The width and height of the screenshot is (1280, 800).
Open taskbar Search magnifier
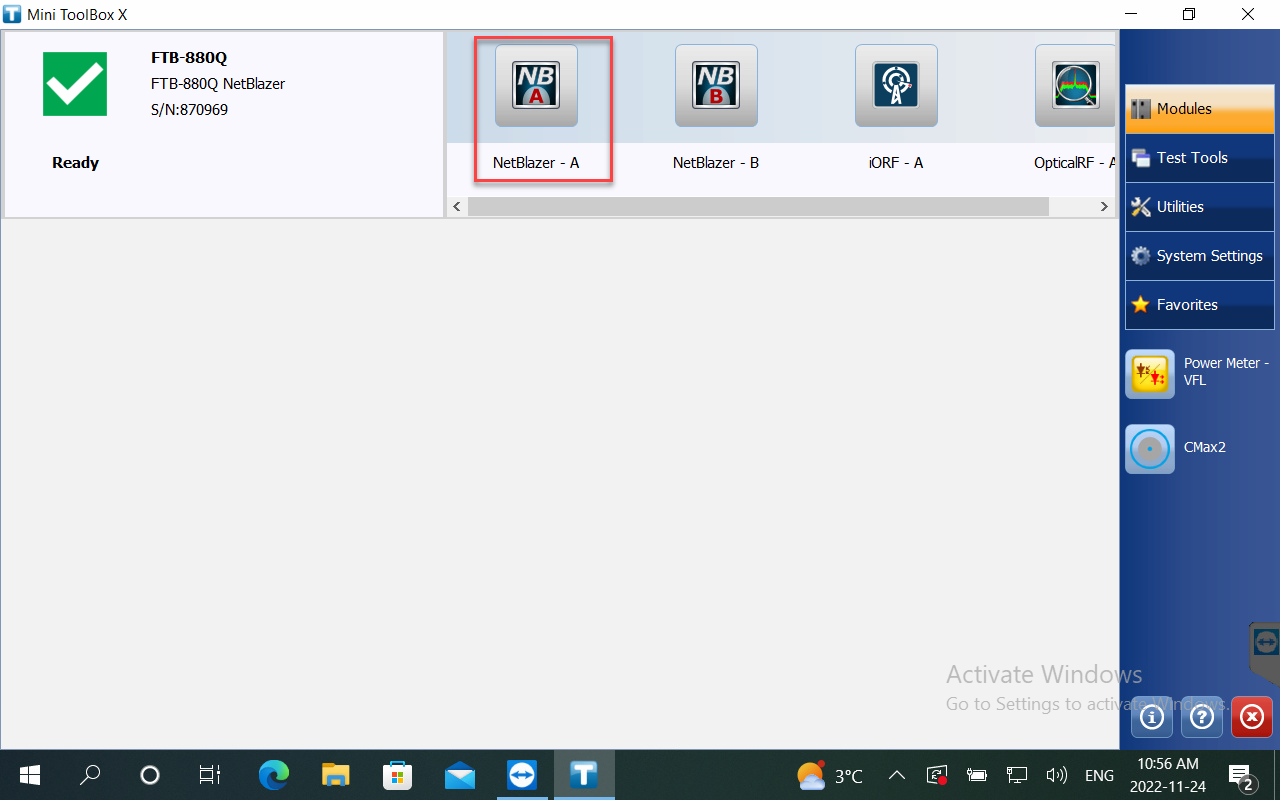tap(90, 775)
